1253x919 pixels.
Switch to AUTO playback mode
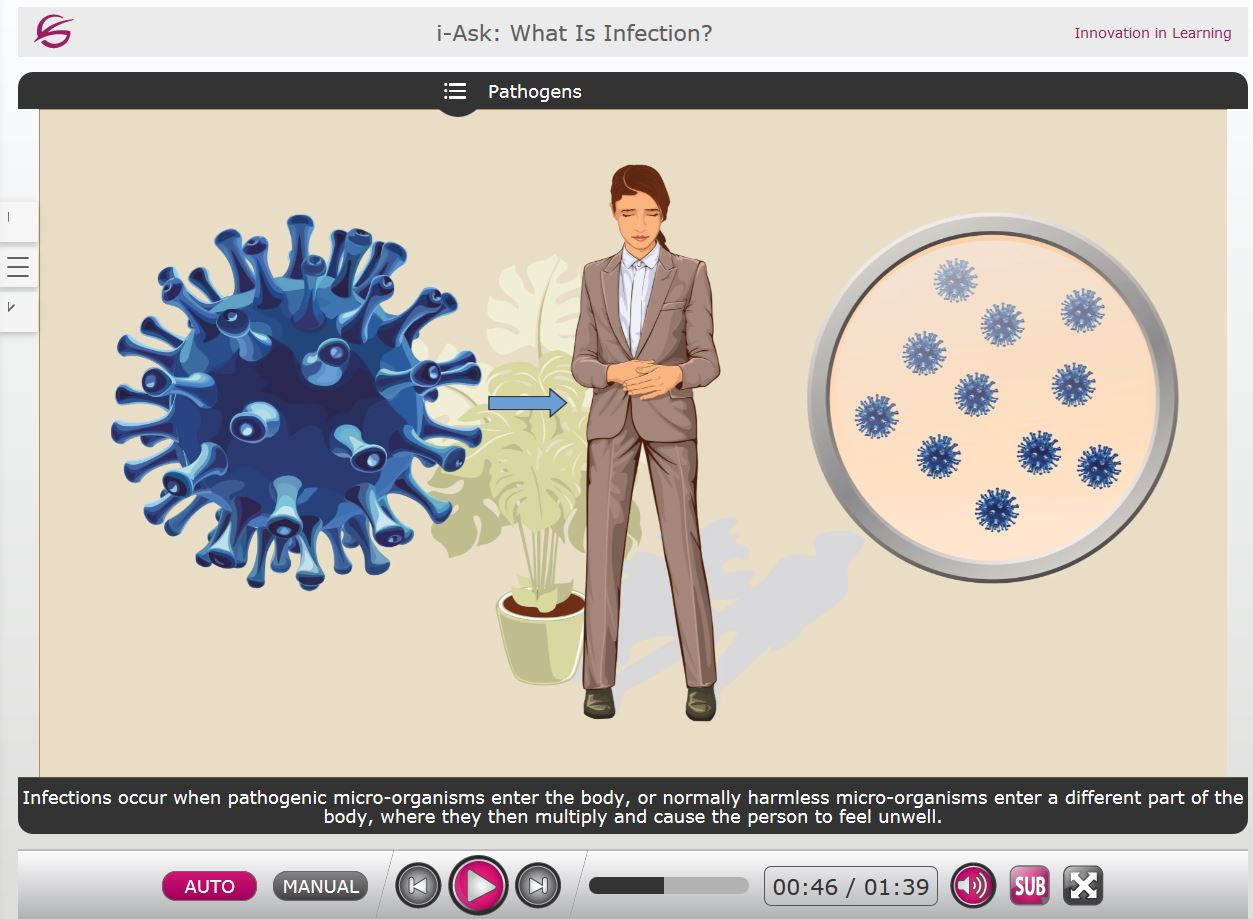coord(209,886)
